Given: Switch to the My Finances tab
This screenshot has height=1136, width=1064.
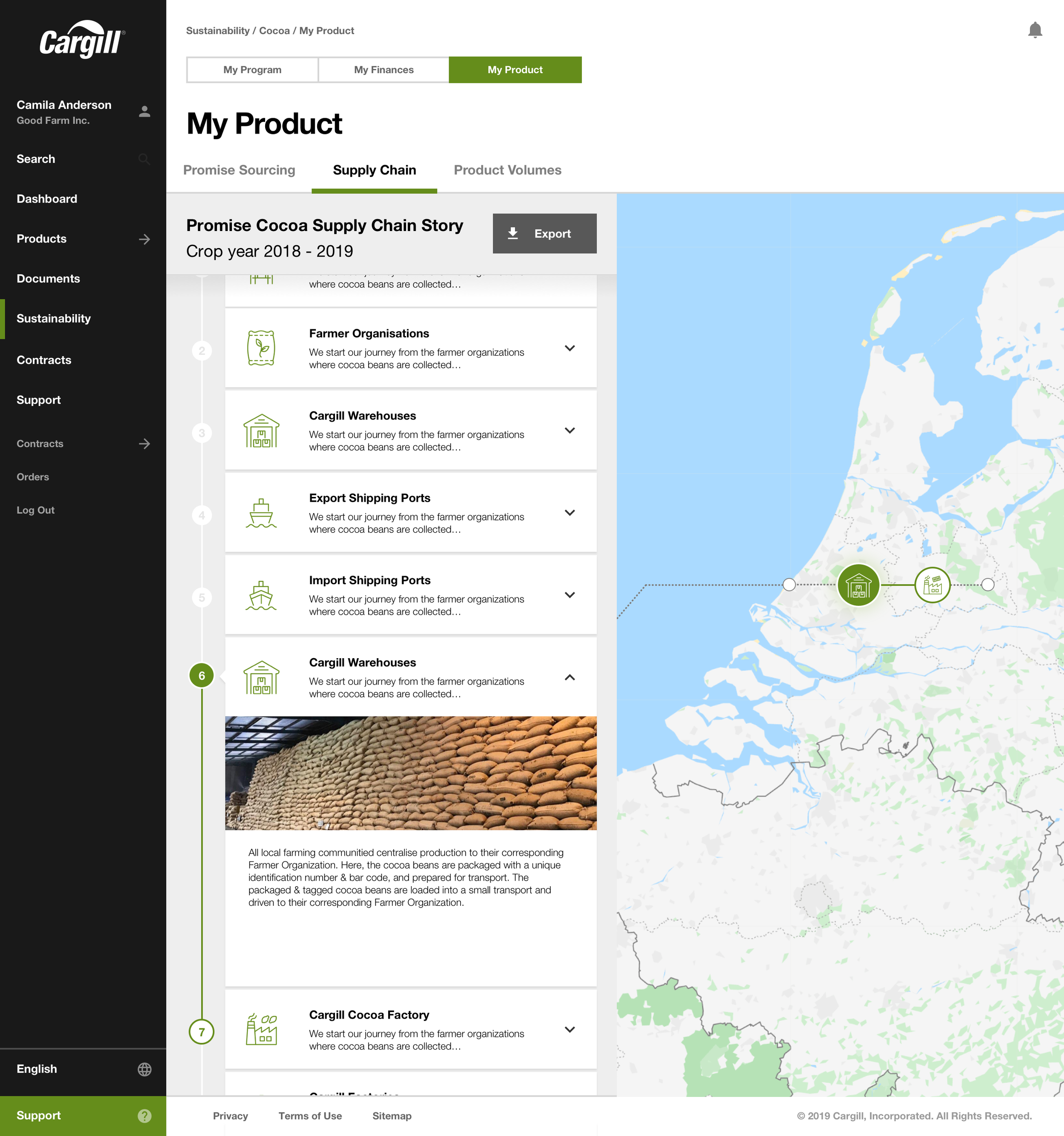Looking at the screenshot, I should [x=383, y=70].
